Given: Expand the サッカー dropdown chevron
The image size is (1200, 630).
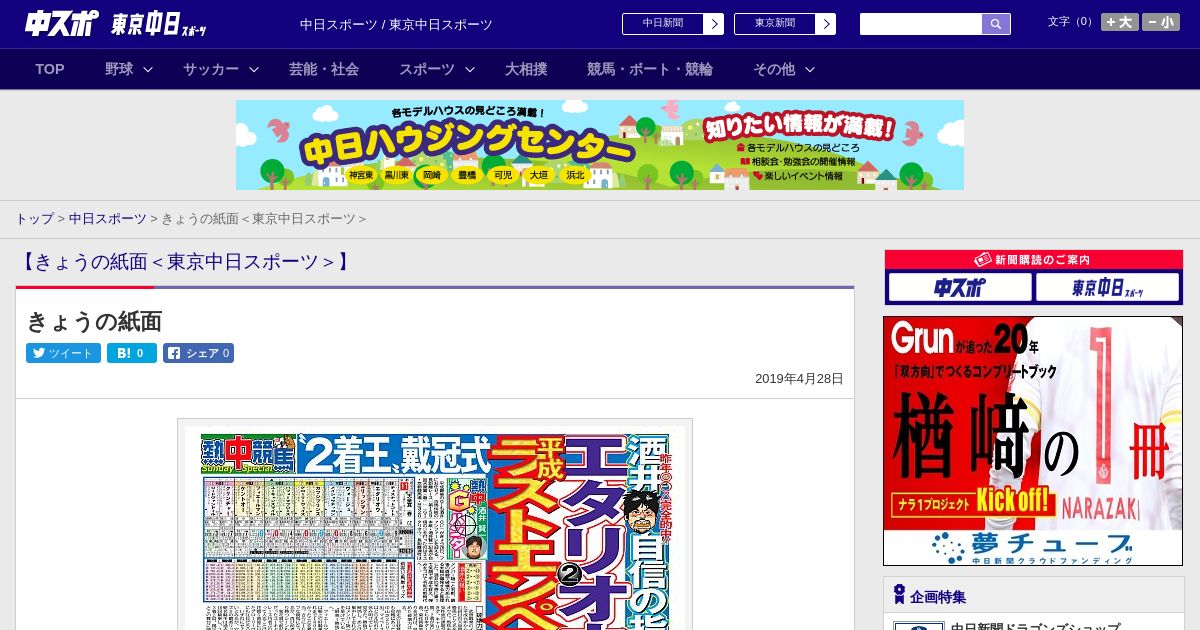Looking at the screenshot, I should [254, 69].
